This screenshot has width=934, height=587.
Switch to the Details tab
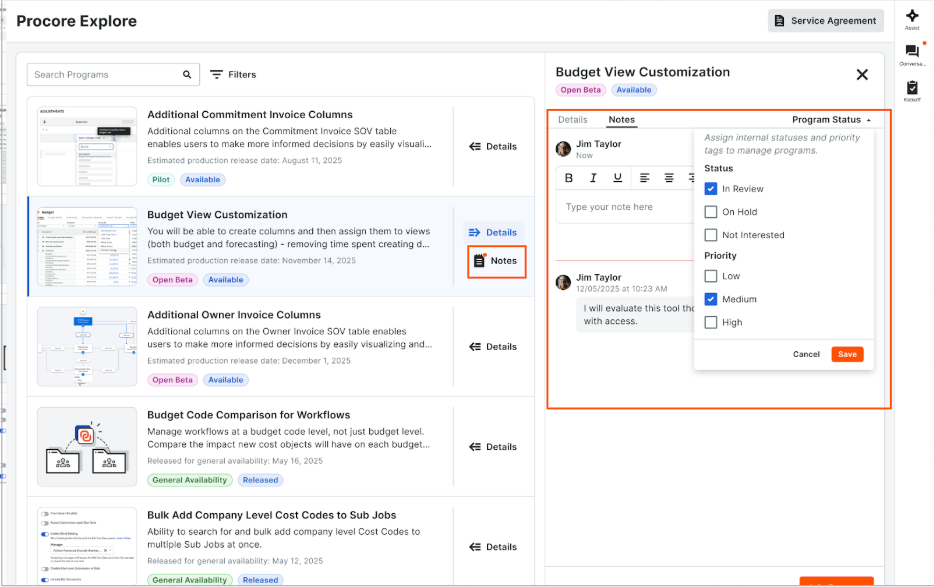coord(572,120)
